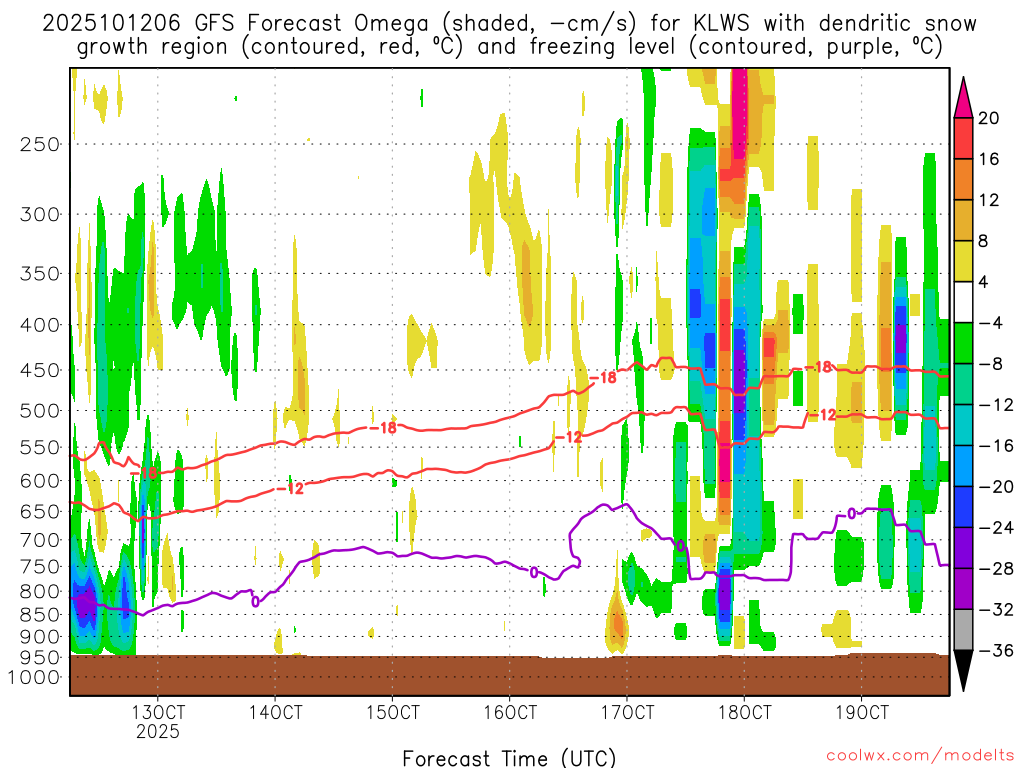Click the 250 pressure level label
This screenshot has width=1024, height=768.
[x=38, y=144]
